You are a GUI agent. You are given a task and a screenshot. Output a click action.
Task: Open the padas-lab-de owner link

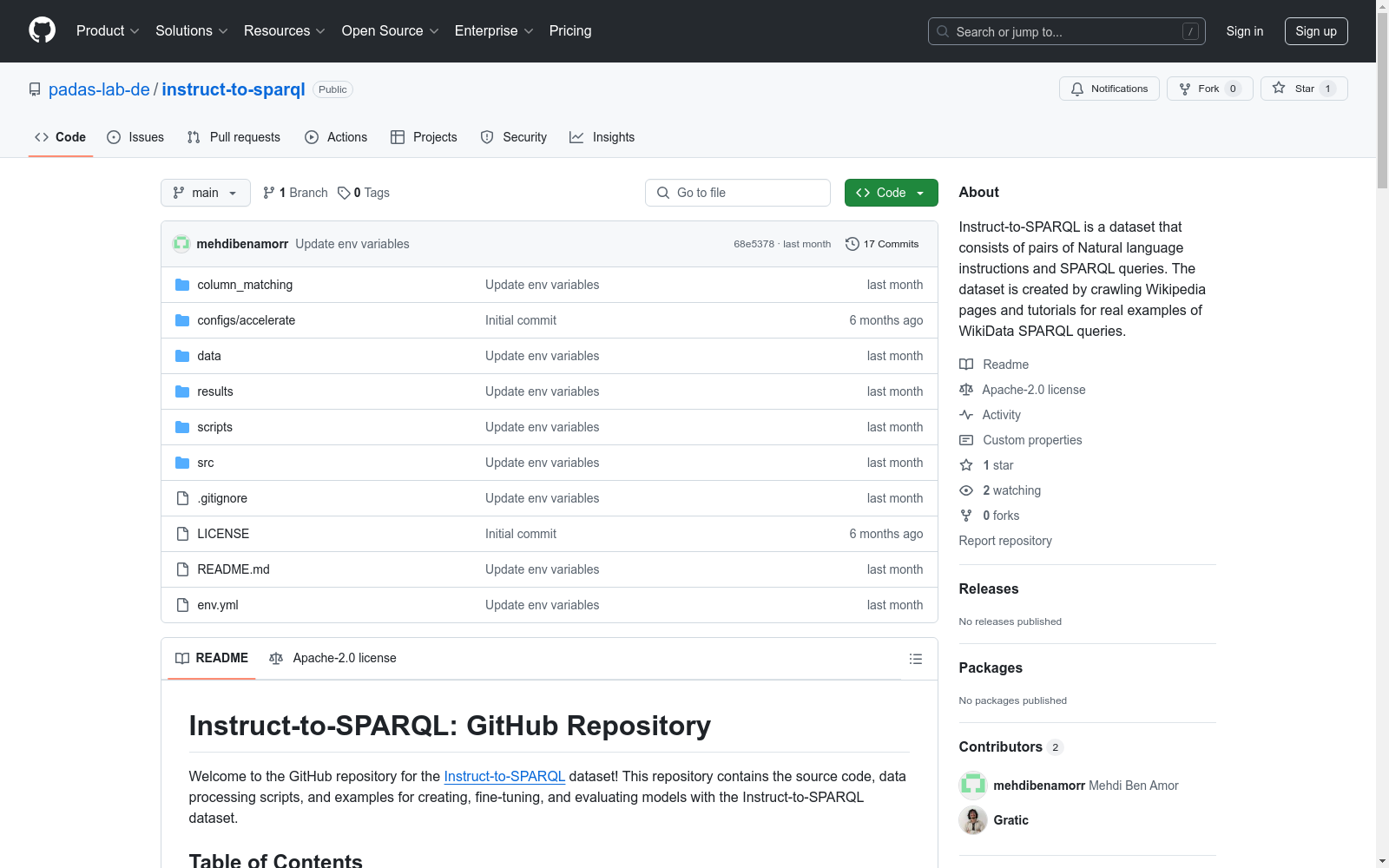(99, 89)
